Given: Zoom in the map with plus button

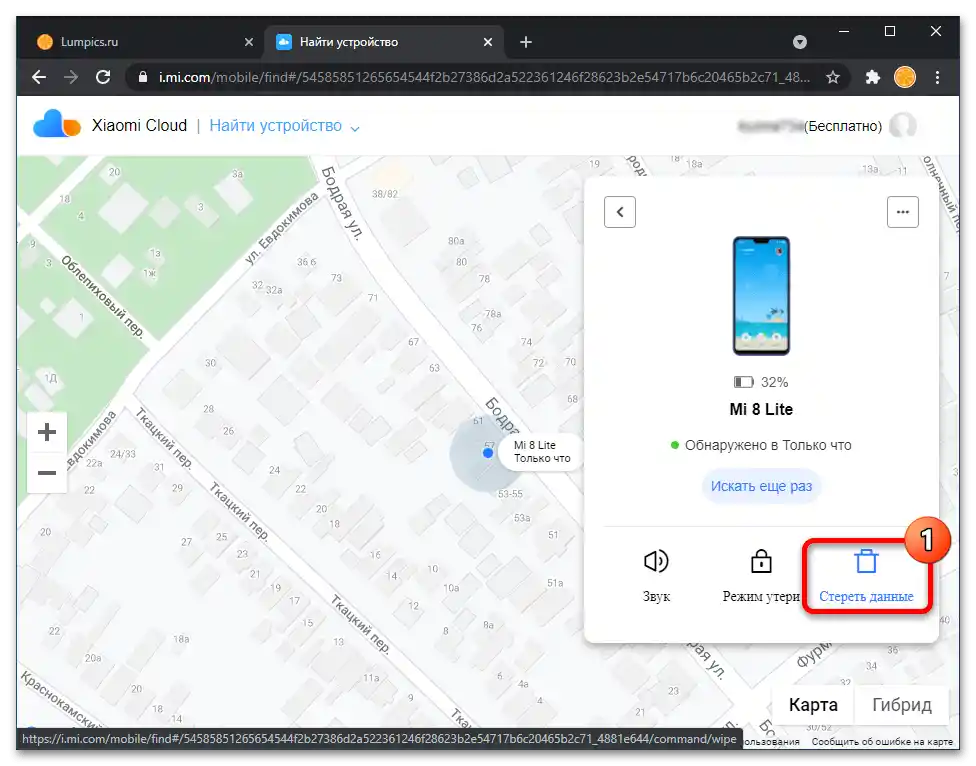Looking at the screenshot, I should [x=47, y=432].
